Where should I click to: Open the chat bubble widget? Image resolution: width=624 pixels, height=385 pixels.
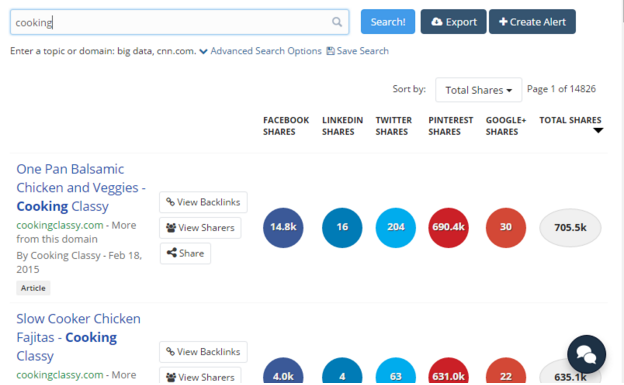coord(586,354)
